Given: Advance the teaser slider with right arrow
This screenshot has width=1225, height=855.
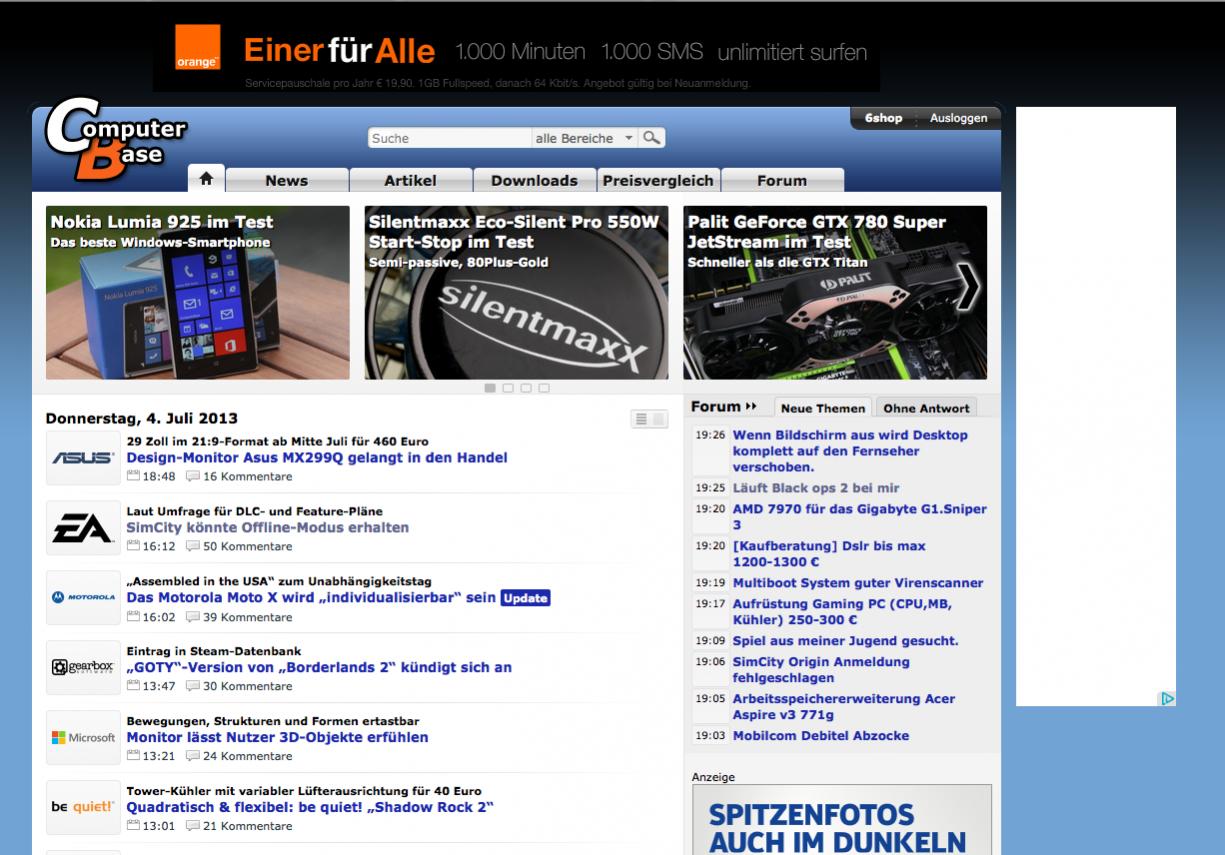Looking at the screenshot, I should pos(968,289).
